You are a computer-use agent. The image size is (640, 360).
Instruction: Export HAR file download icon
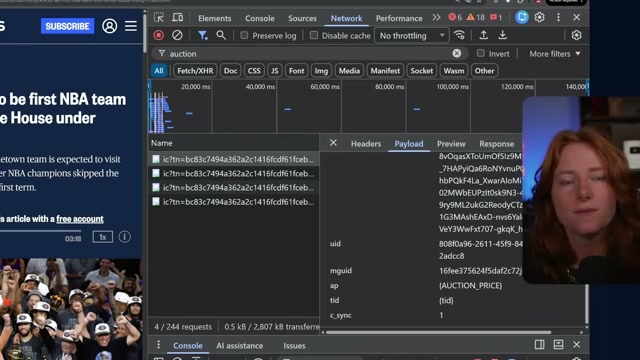(x=502, y=36)
